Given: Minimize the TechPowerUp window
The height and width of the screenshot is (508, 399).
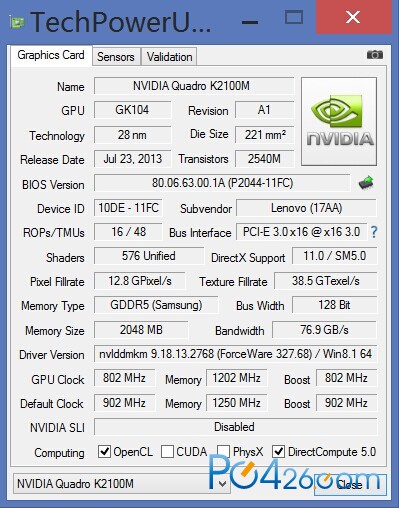Looking at the screenshot, I should [250, 22].
